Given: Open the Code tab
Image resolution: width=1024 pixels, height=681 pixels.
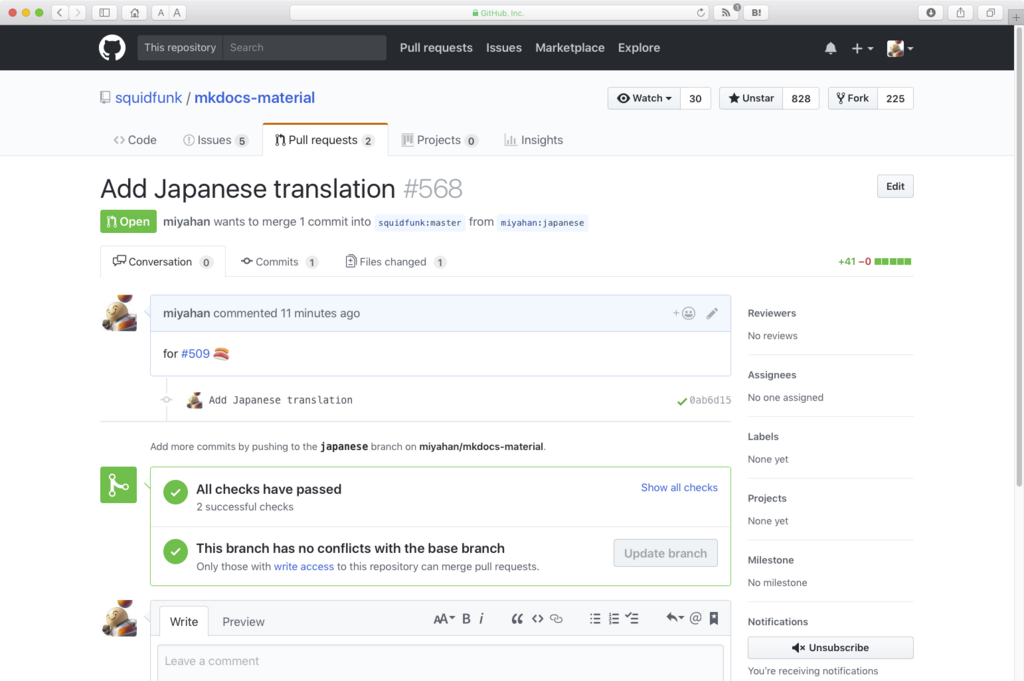Looking at the screenshot, I should 135,140.
